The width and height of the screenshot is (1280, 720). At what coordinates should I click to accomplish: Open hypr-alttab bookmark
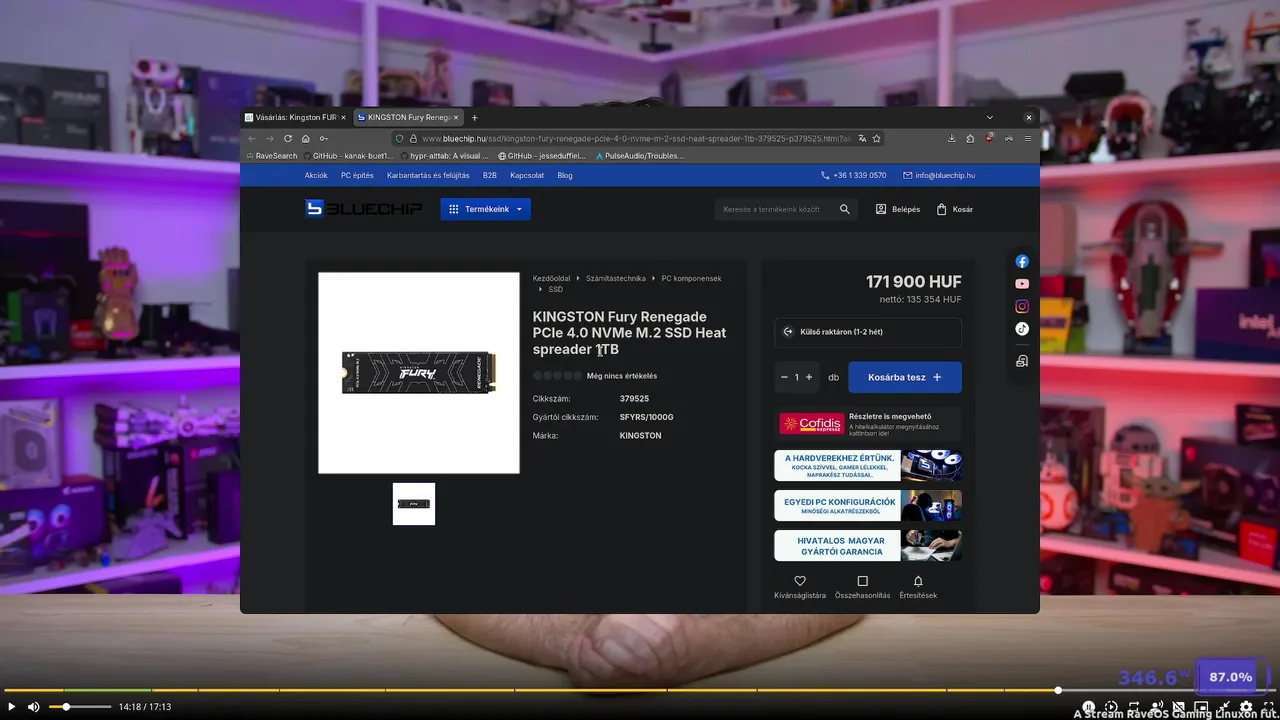[445, 156]
